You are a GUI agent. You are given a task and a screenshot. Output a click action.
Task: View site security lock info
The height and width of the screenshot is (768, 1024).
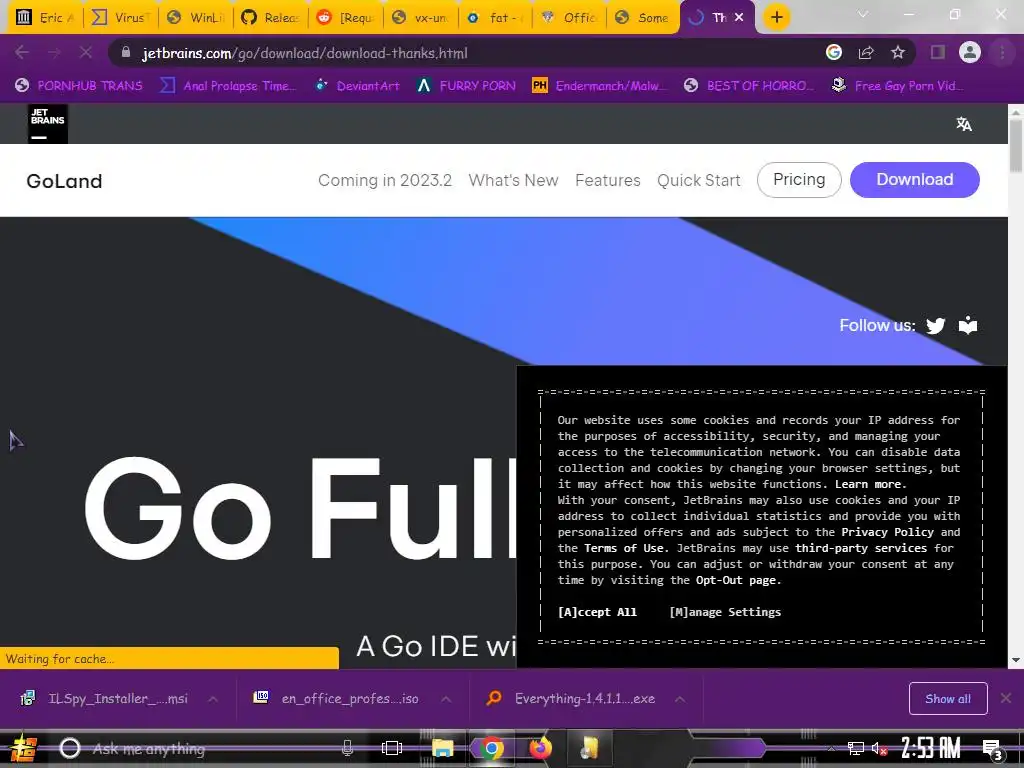pos(126,53)
